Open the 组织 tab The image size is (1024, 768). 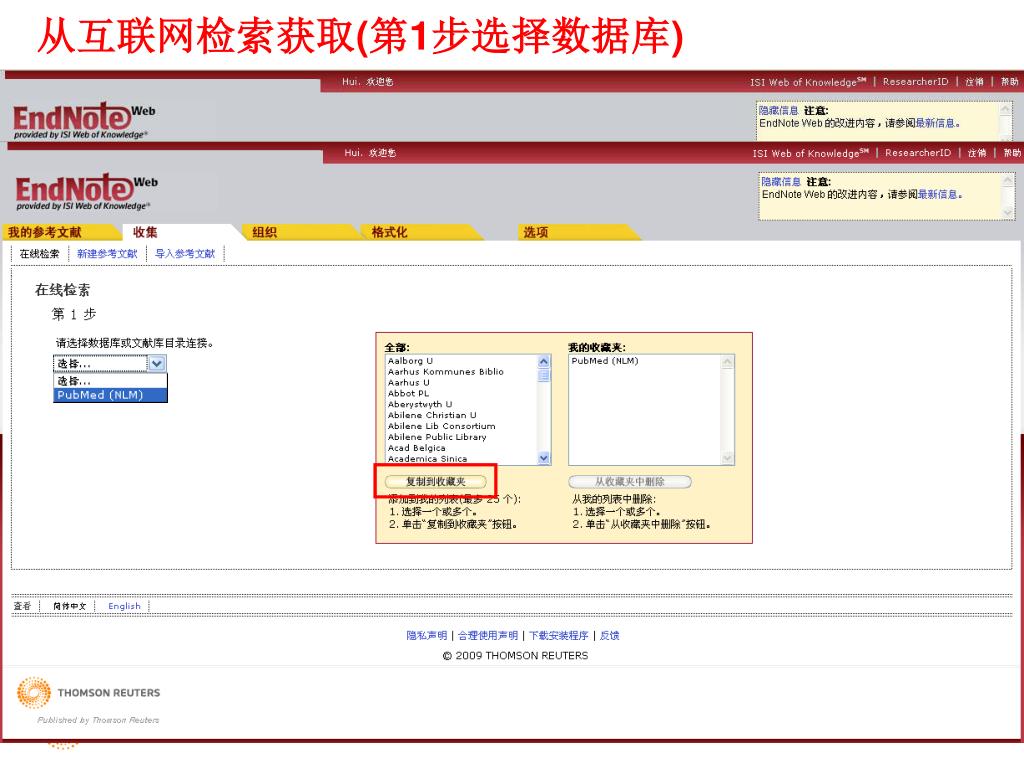click(264, 232)
